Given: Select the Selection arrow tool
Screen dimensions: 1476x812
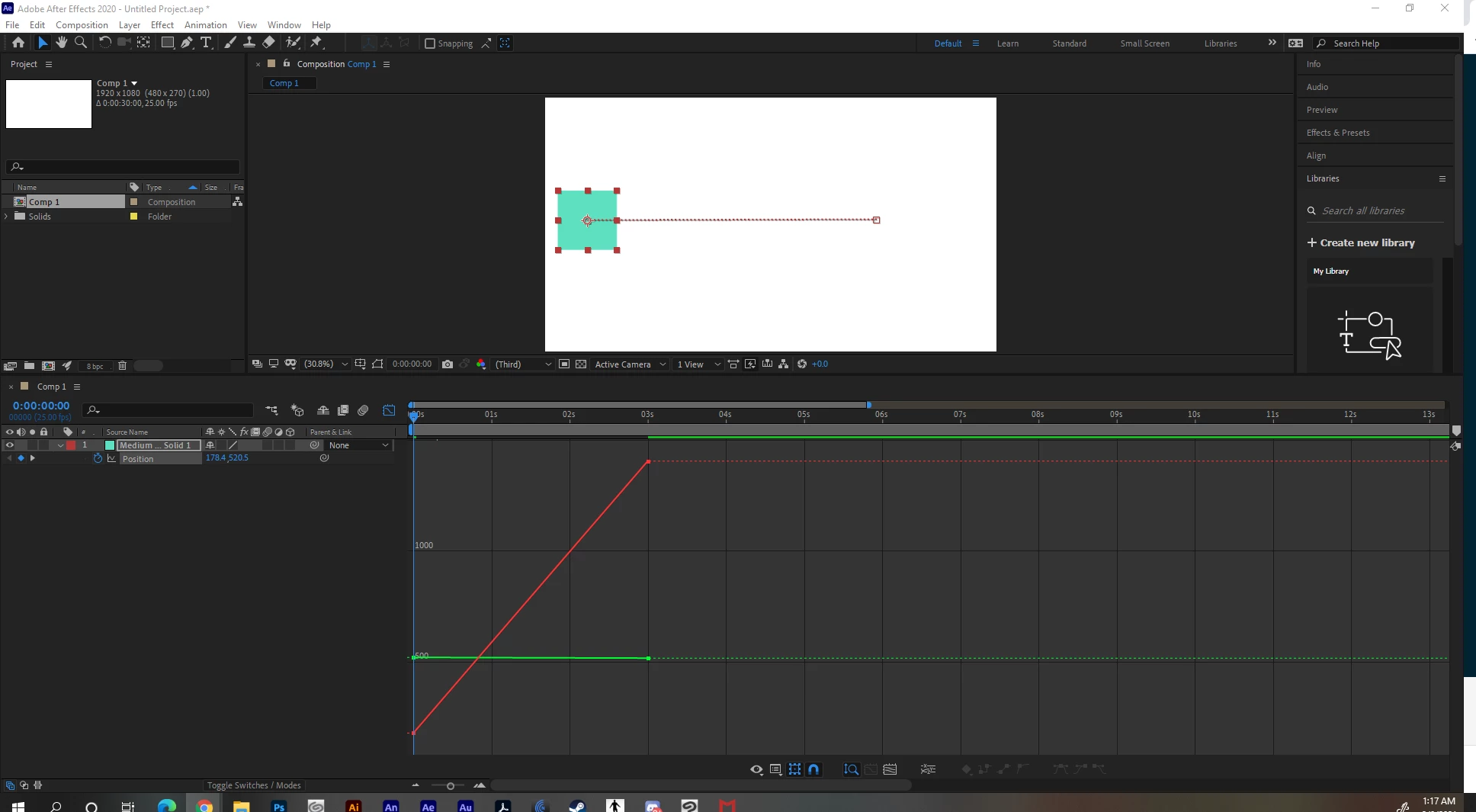Looking at the screenshot, I should tap(43, 43).
